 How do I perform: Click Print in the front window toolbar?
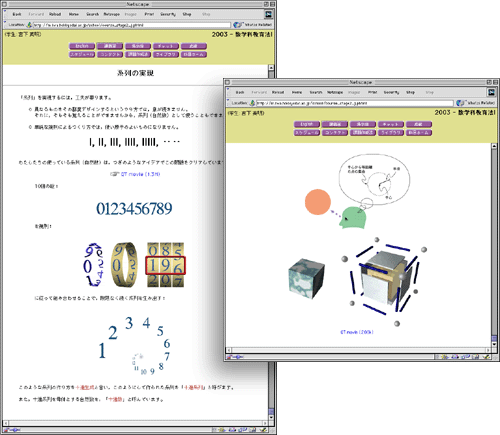tap(372, 92)
